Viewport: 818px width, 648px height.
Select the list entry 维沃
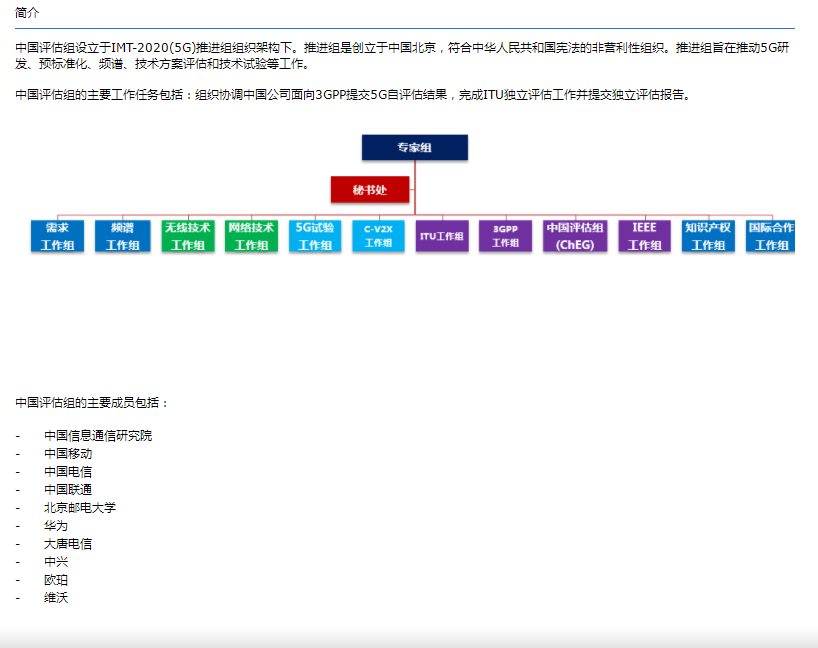click(x=56, y=598)
